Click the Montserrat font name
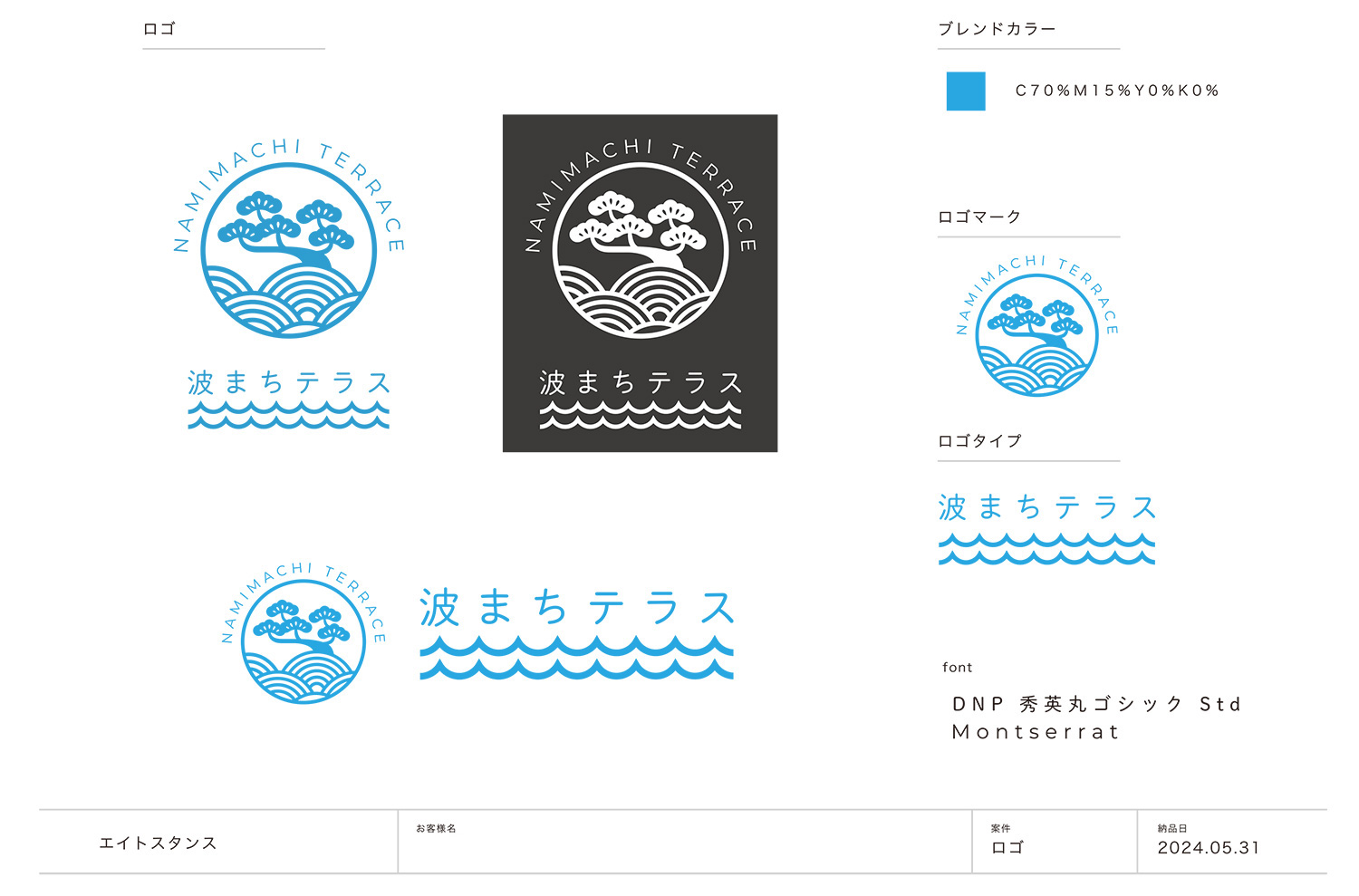The image size is (1359, 896). click(1036, 732)
